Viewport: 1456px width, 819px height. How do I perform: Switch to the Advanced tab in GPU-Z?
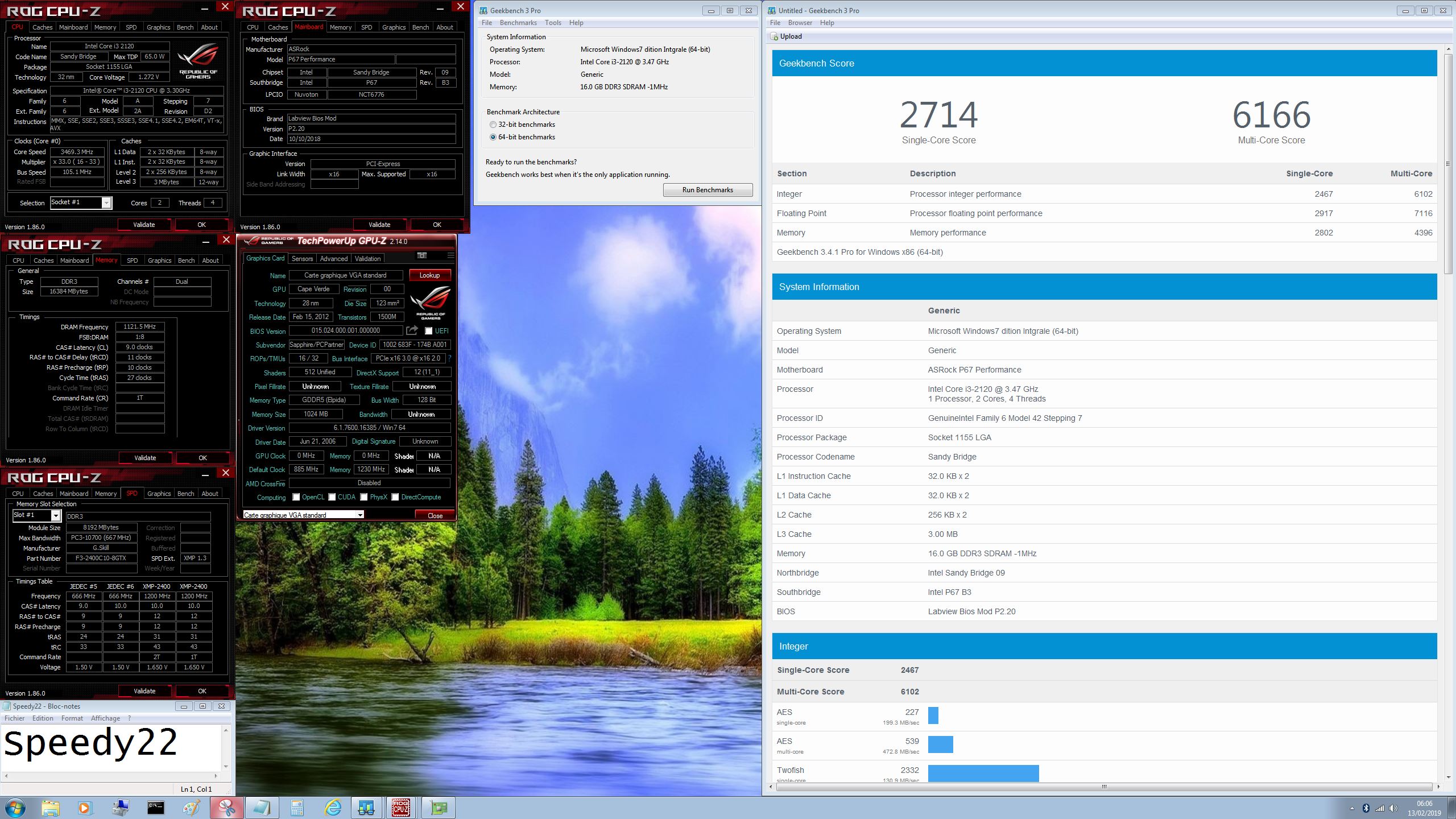point(334,259)
